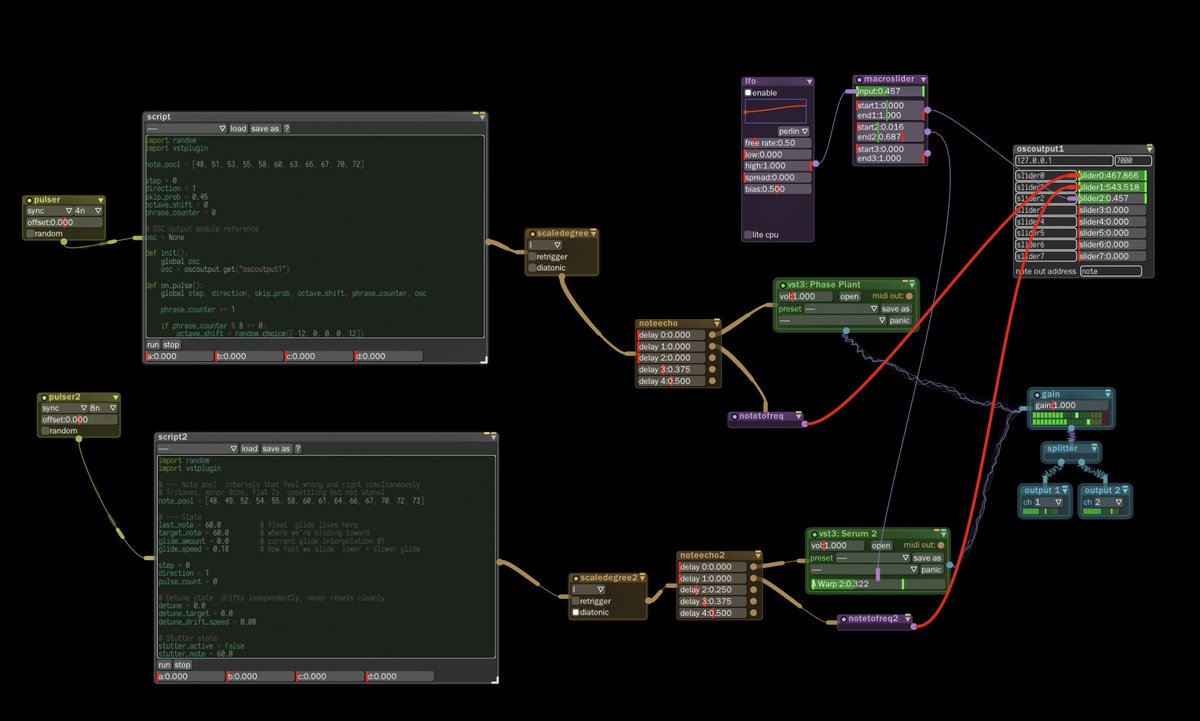Enable the lfo enable checkbox
This screenshot has width=1200, height=721.
[749, 92]
